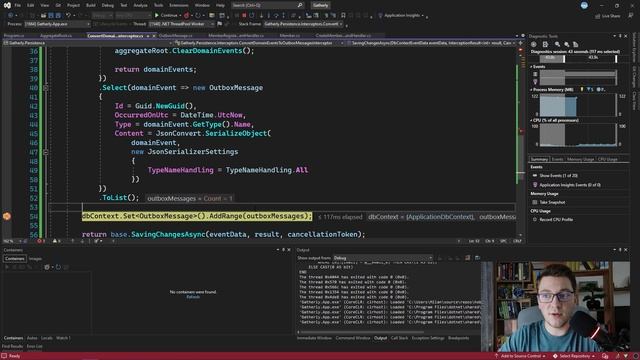Click the red Stop Debugging square

[x=244, y=16]
